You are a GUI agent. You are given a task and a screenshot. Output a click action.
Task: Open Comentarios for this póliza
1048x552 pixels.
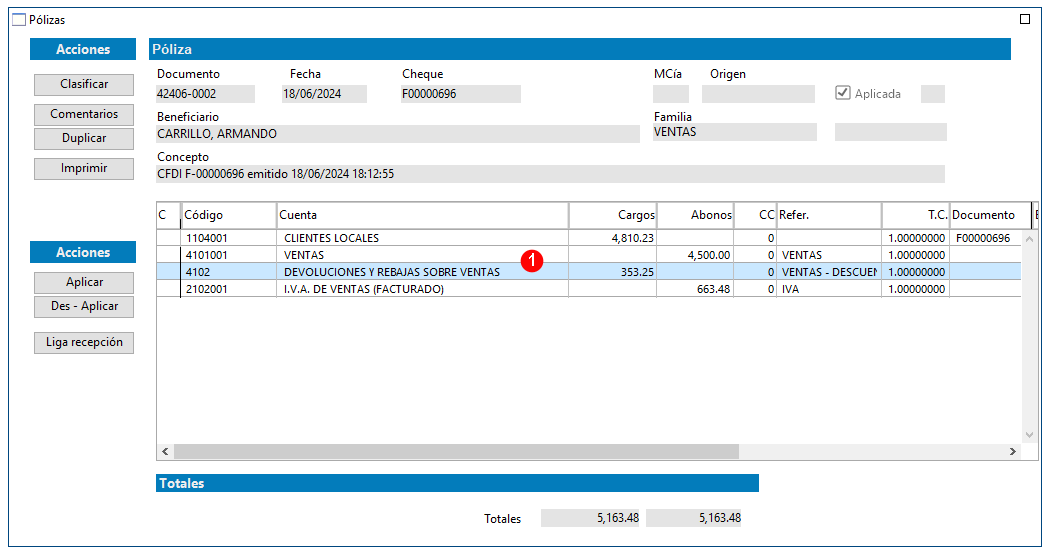pyautogui.click(x=84, y=114)
